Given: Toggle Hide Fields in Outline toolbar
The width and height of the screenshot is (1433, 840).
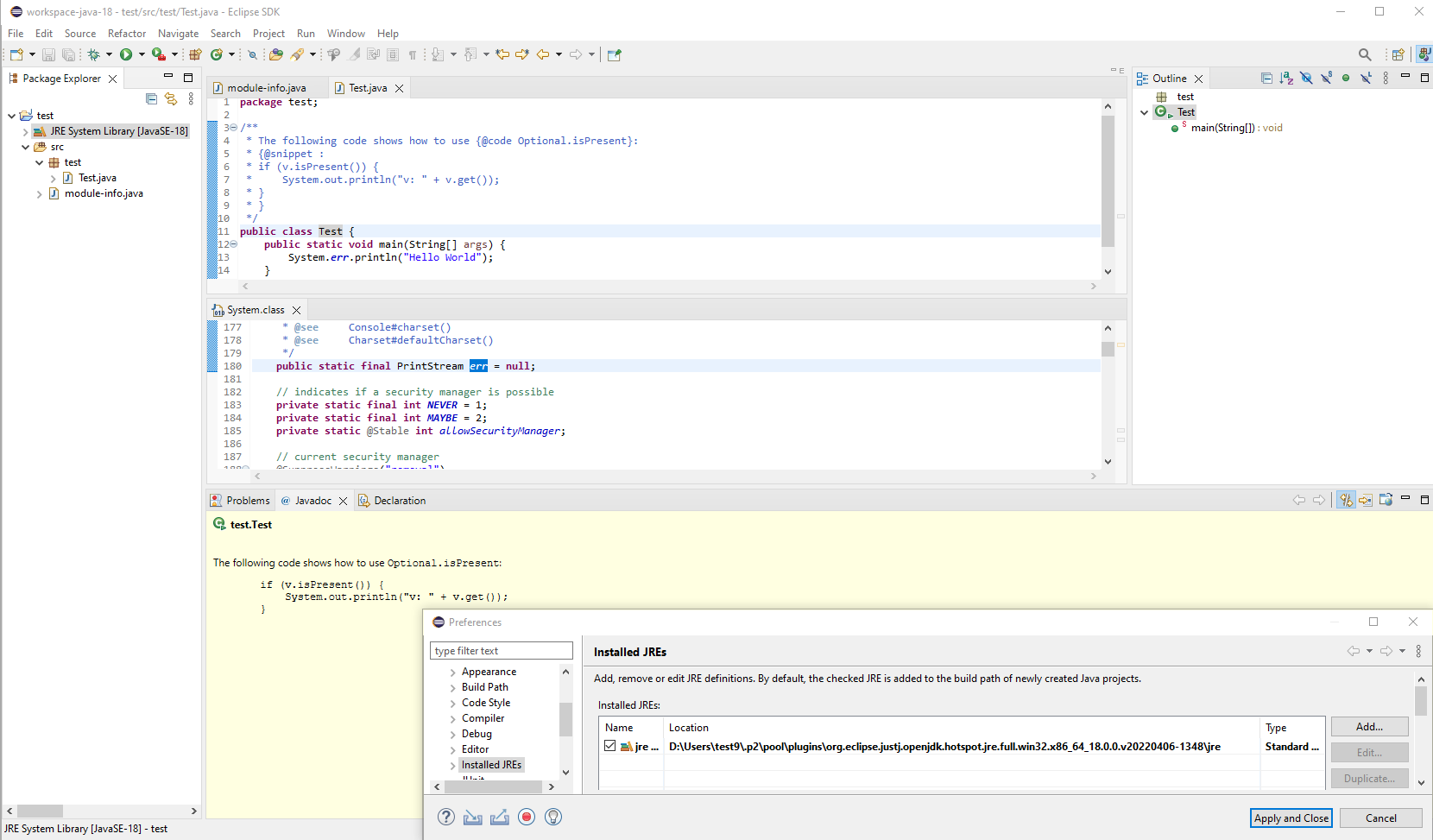Looking at the screenshot, I should click(x=1306, y=78).
